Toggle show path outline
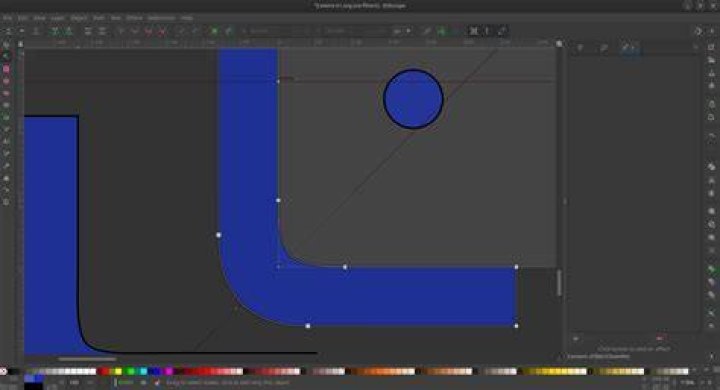Screen dimensions: 720x390 pyautogui.click(x=502, y=31)
